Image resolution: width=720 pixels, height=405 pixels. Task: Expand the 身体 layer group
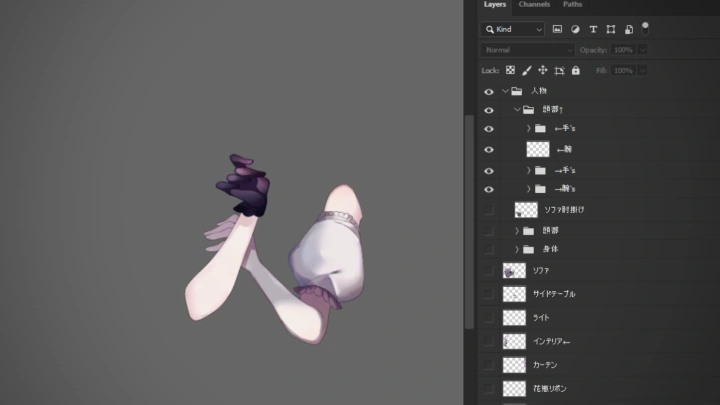(517, 249)
